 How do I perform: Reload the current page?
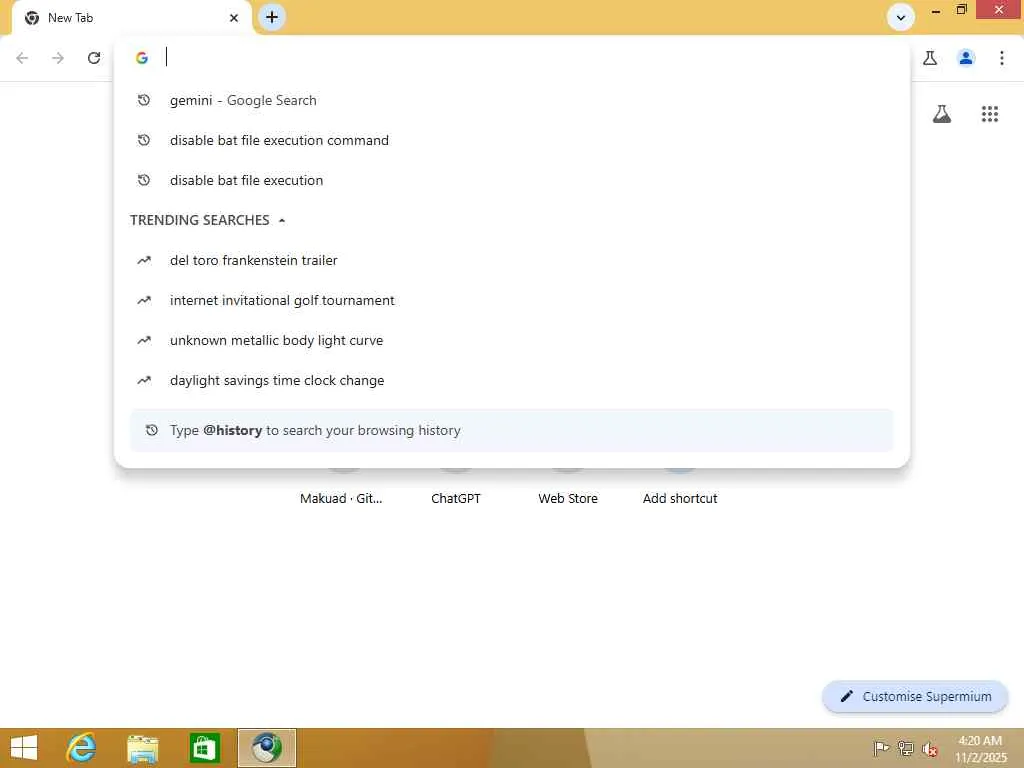[94, 58]
